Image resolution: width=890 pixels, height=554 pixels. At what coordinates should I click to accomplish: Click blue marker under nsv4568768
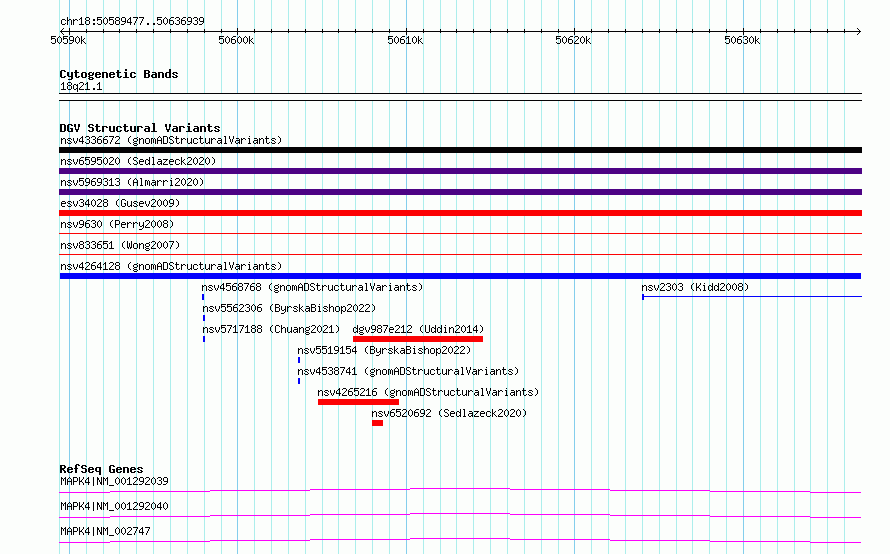pos(203,297)
